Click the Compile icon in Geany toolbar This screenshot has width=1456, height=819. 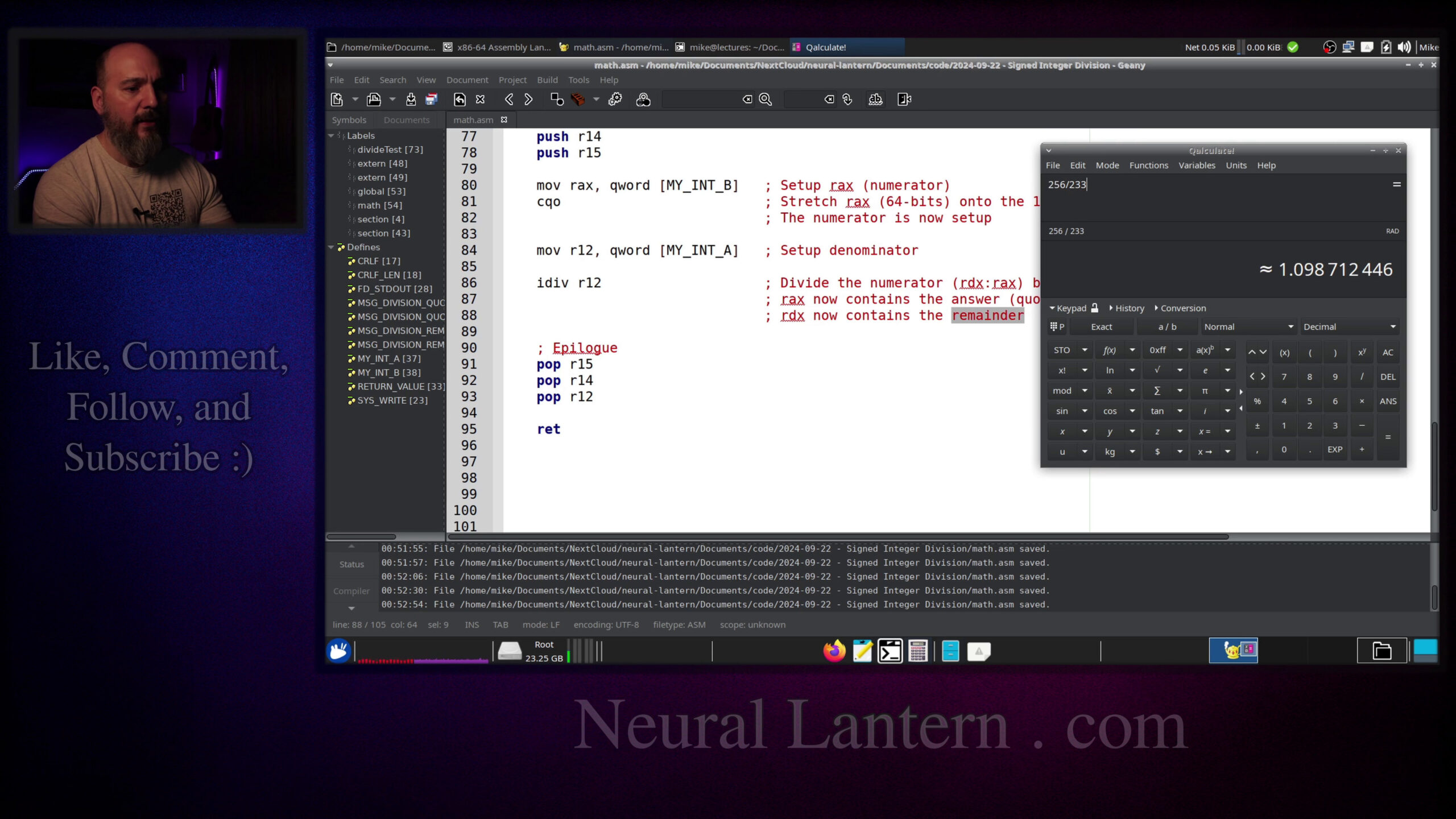pyautogui.click(x=557, y=100)
